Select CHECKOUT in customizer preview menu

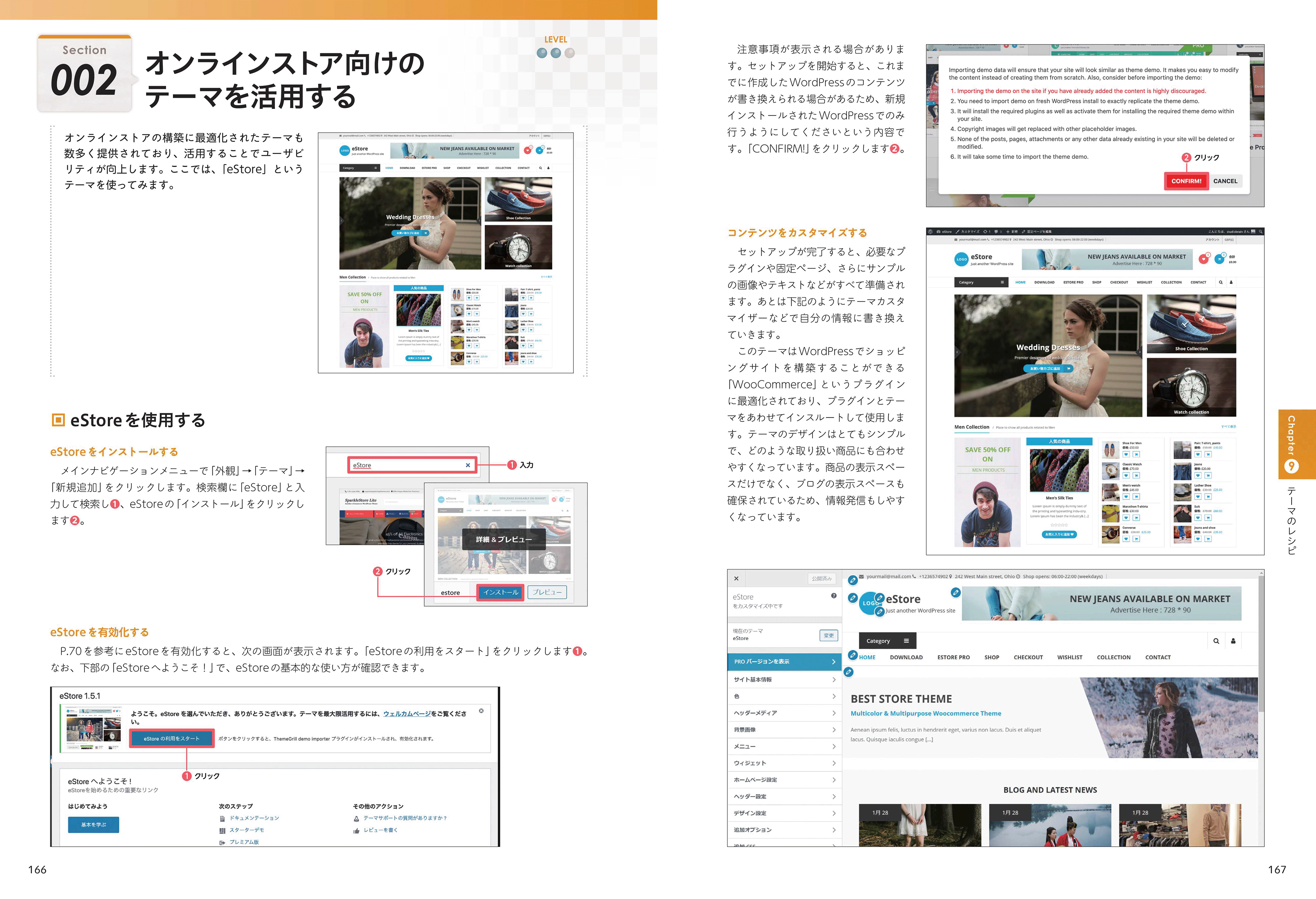[x=1028, y=657]
